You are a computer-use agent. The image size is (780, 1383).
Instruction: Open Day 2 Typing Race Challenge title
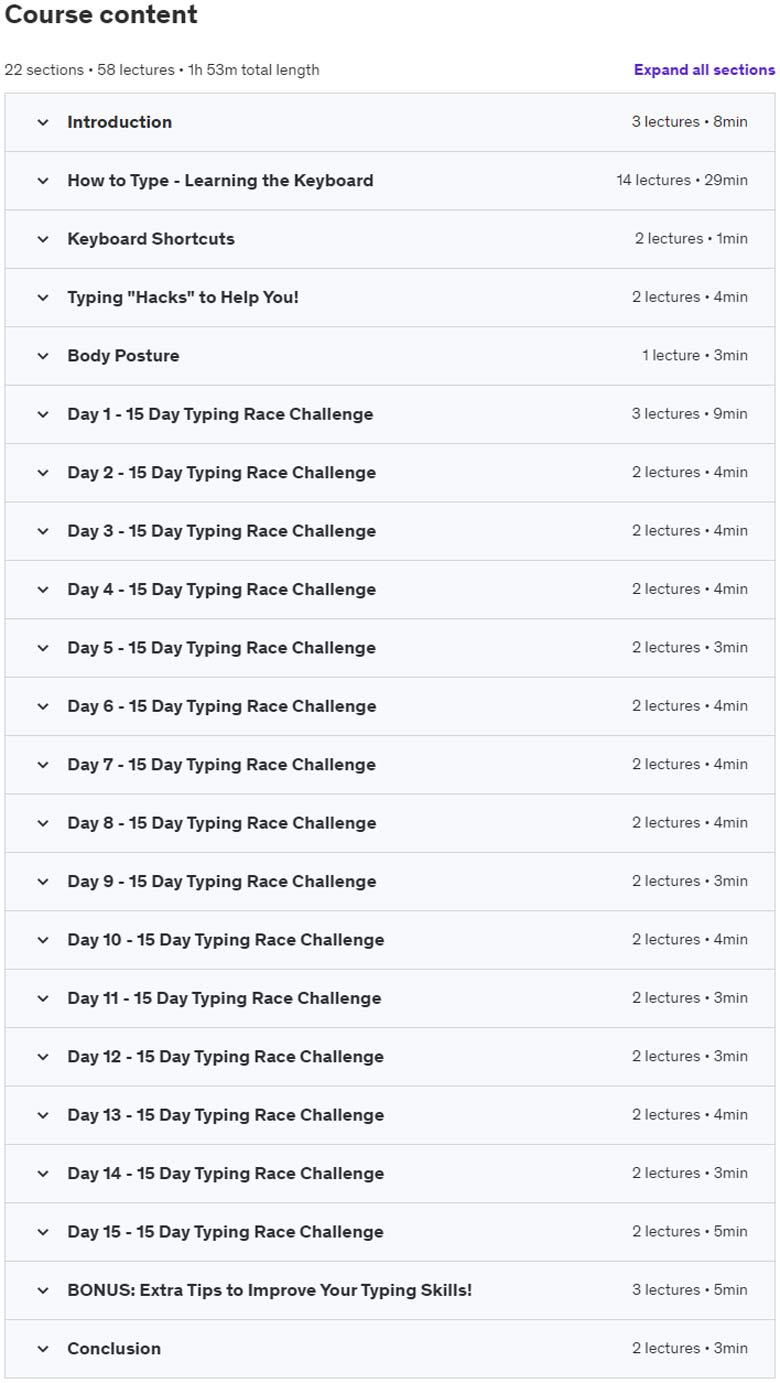(222, 473)
